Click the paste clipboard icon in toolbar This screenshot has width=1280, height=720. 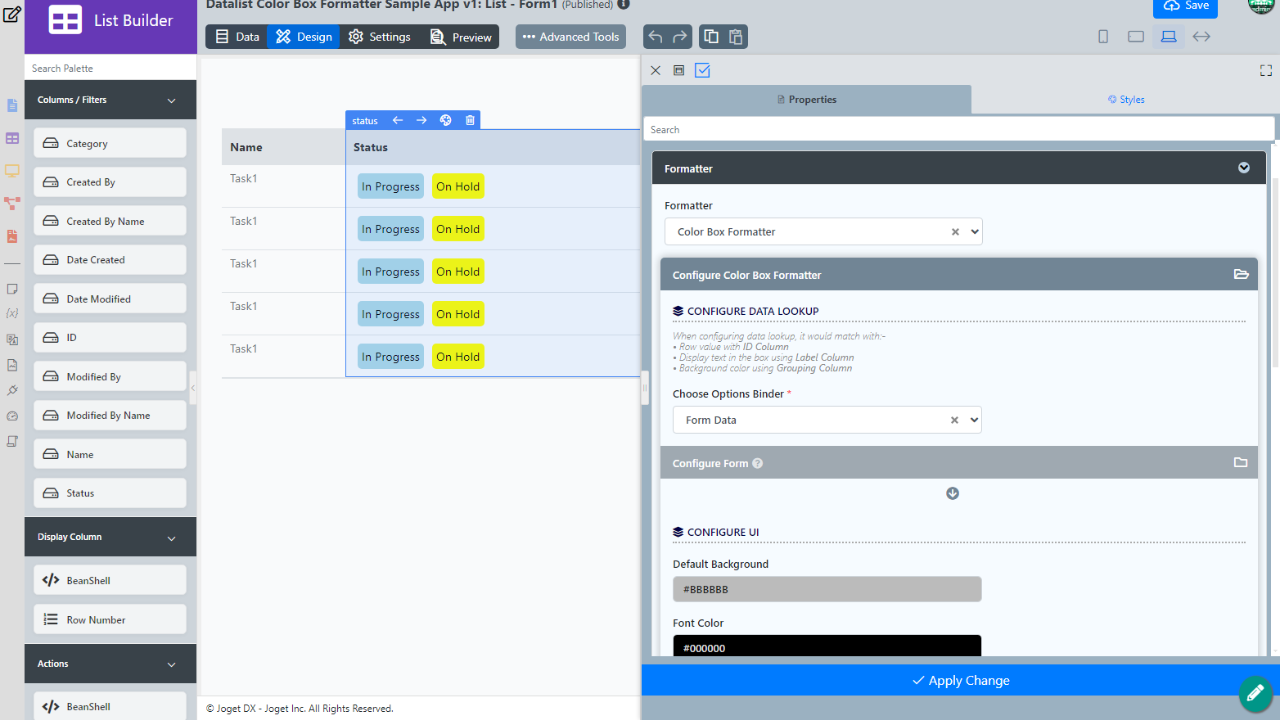[x=735, y=37]
